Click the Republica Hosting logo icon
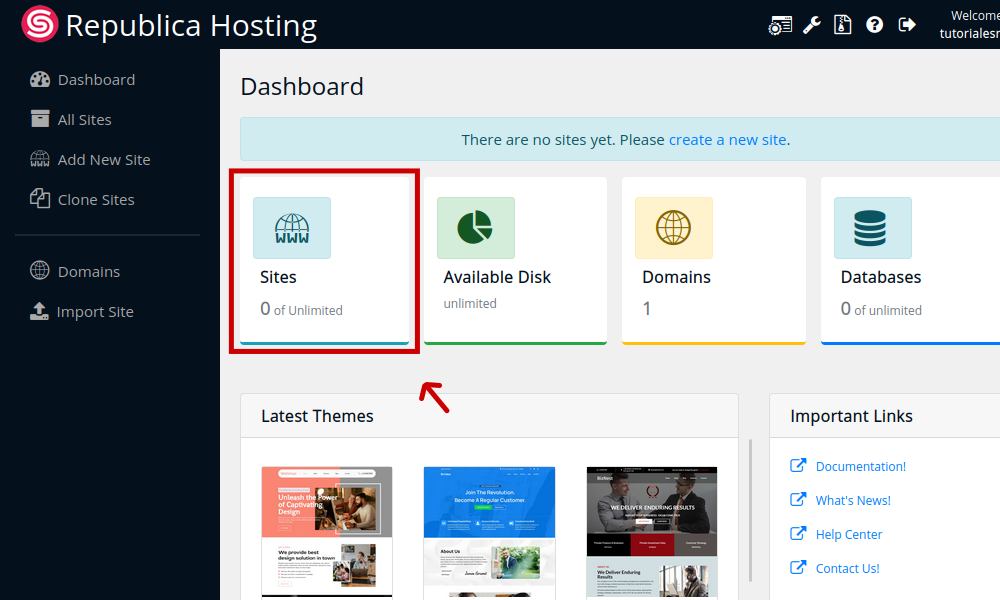The width and height of the screenshot is (1000, 600). (x=40, y=24)
